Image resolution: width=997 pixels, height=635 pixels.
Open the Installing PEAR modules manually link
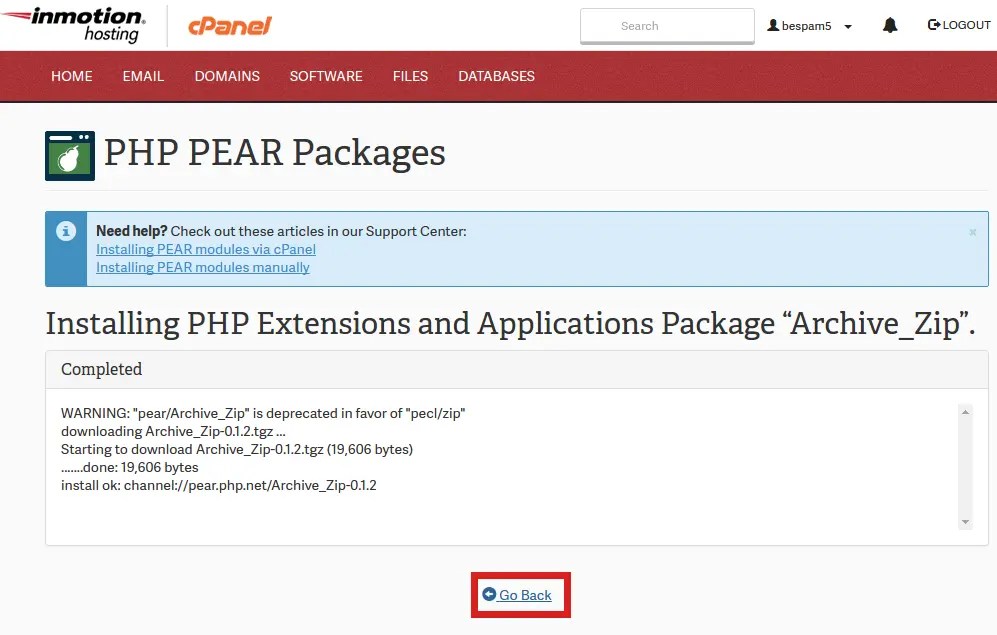[x=202, y=267]
